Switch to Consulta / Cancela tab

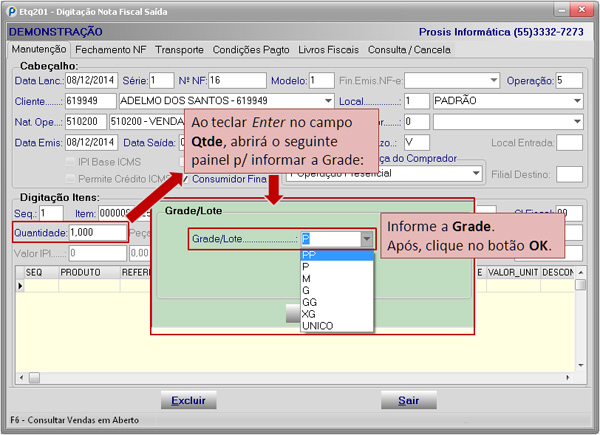409,50
